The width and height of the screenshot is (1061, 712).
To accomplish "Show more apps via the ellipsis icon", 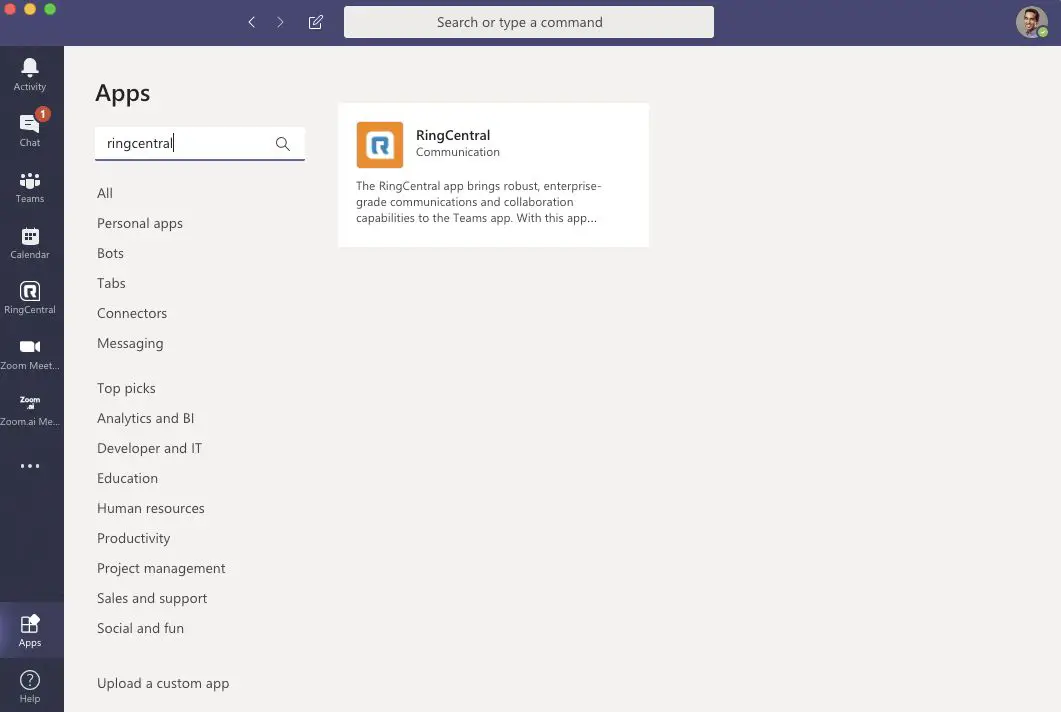I will [x=30, y=465].
